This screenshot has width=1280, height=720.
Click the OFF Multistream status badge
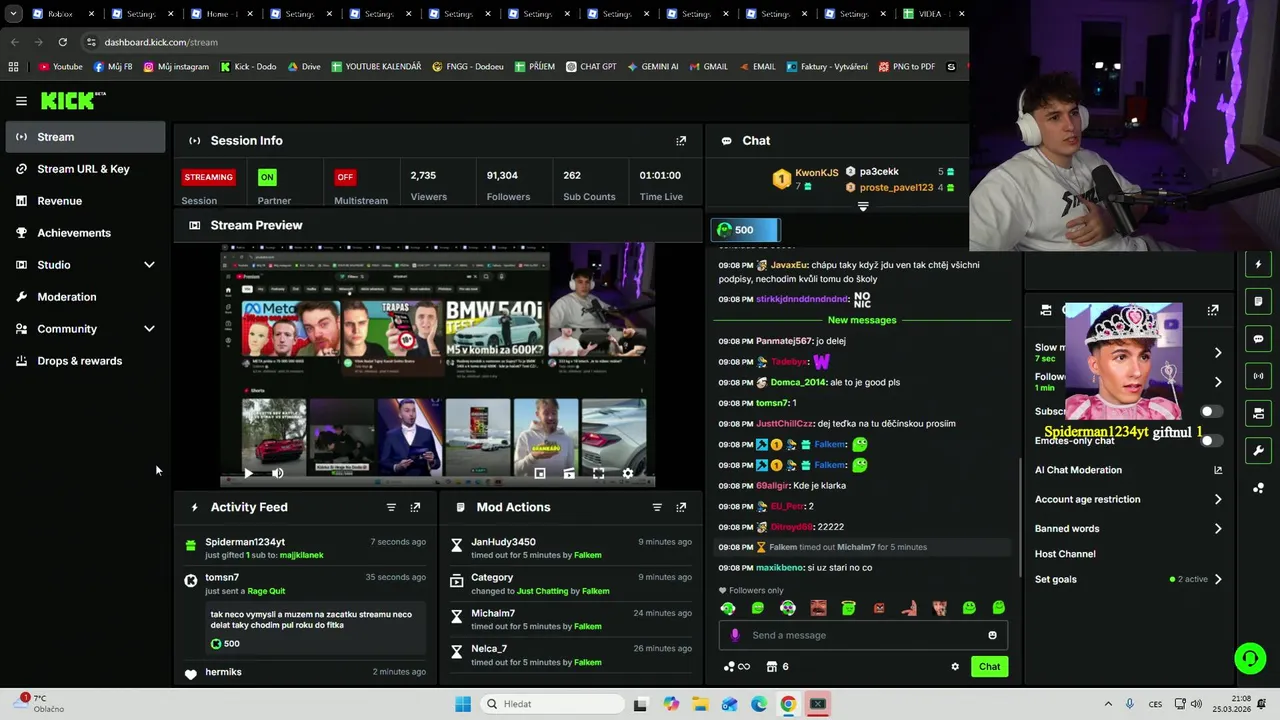pyautogui.click(x=345, y=177)
